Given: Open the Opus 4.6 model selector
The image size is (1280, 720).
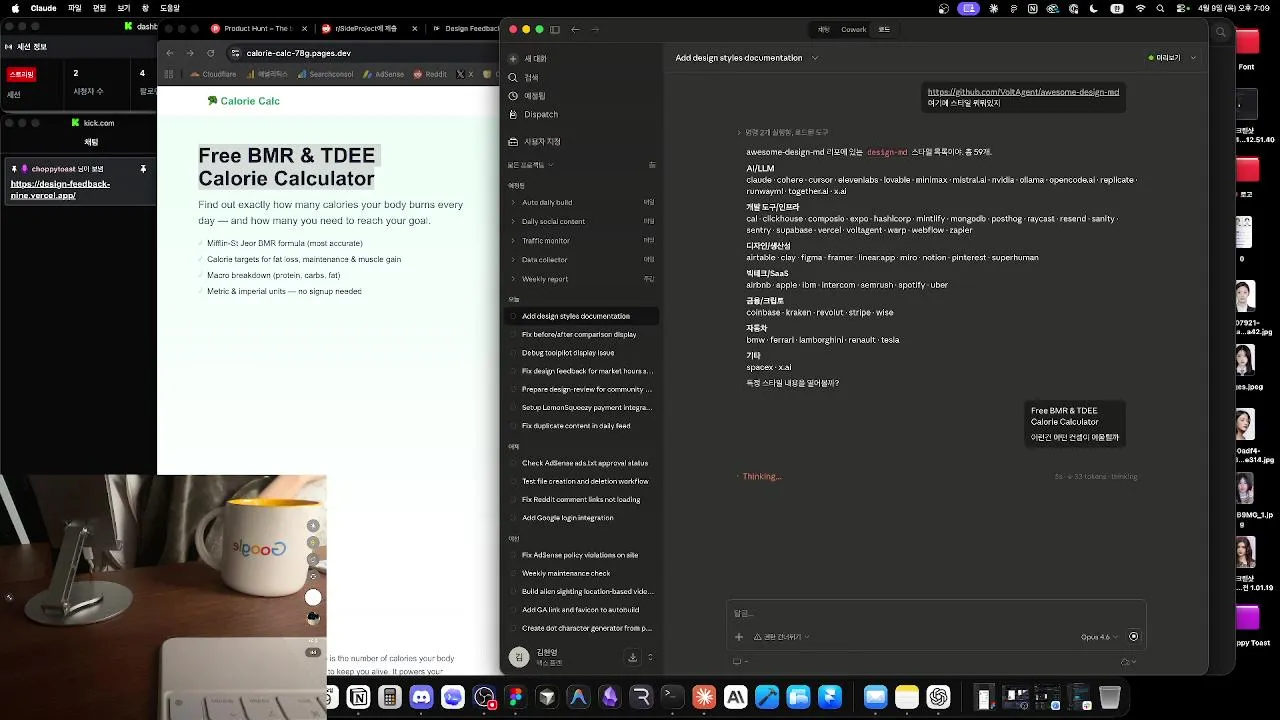Looking at the screenshot, I should 1099,637.
